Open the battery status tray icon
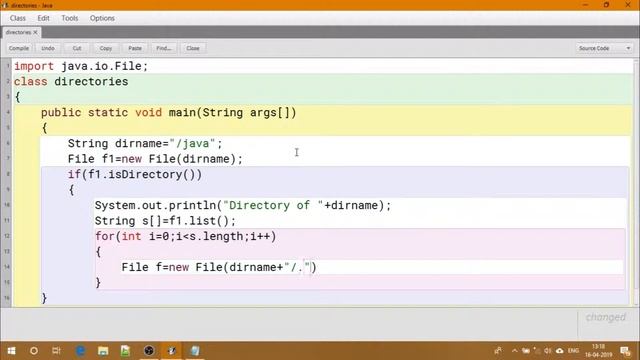 [526, 351]
